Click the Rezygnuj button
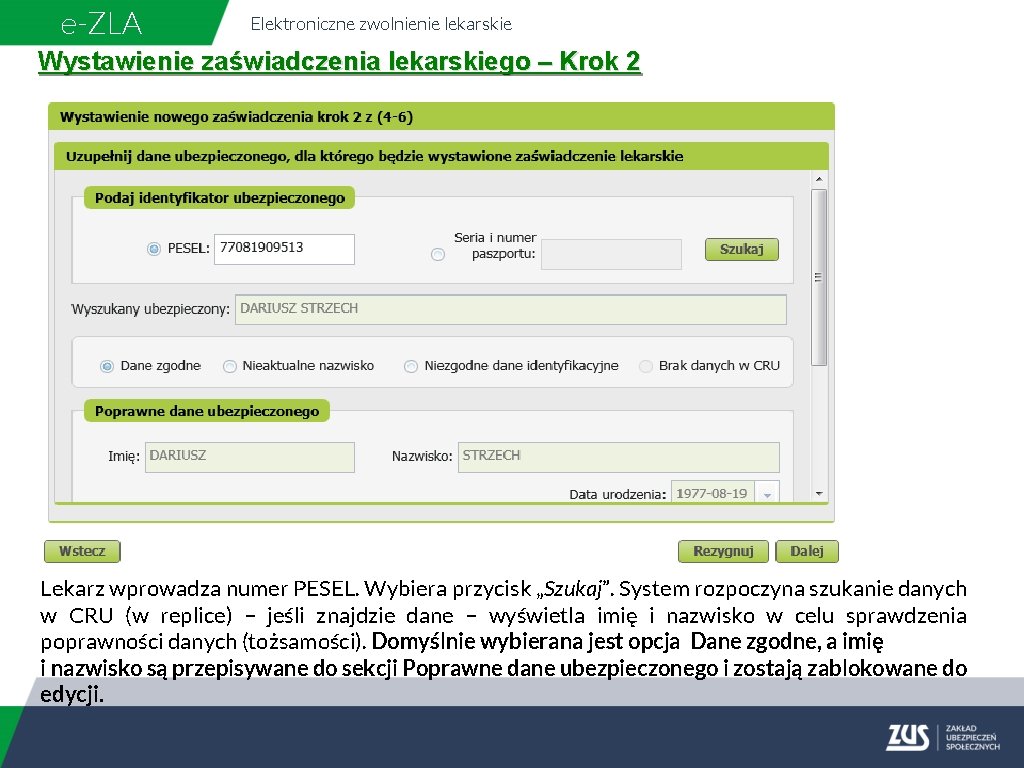Image resolution: width=1024 pixels, height=768 pixels. [x=723, y=551]
